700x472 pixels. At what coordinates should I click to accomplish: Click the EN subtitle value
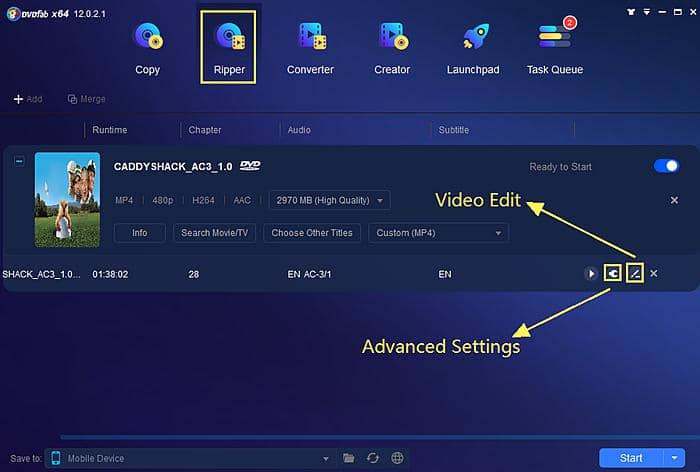pyautogui.click(x=445, y=274)
